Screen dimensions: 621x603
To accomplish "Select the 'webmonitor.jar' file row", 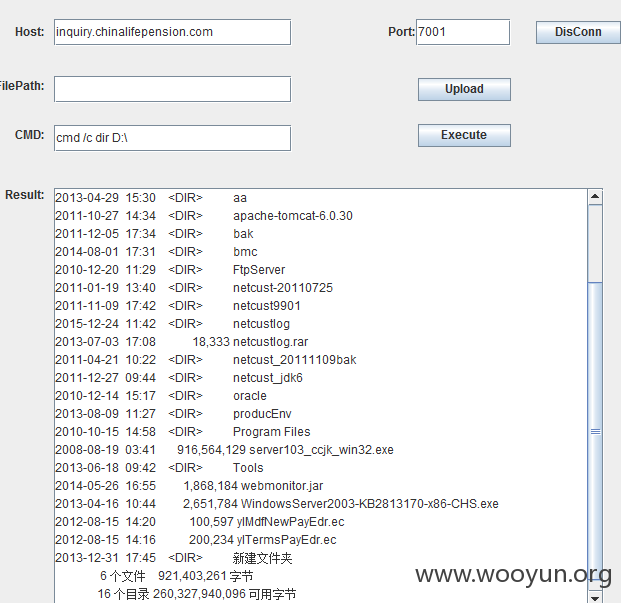I will 189,486.
